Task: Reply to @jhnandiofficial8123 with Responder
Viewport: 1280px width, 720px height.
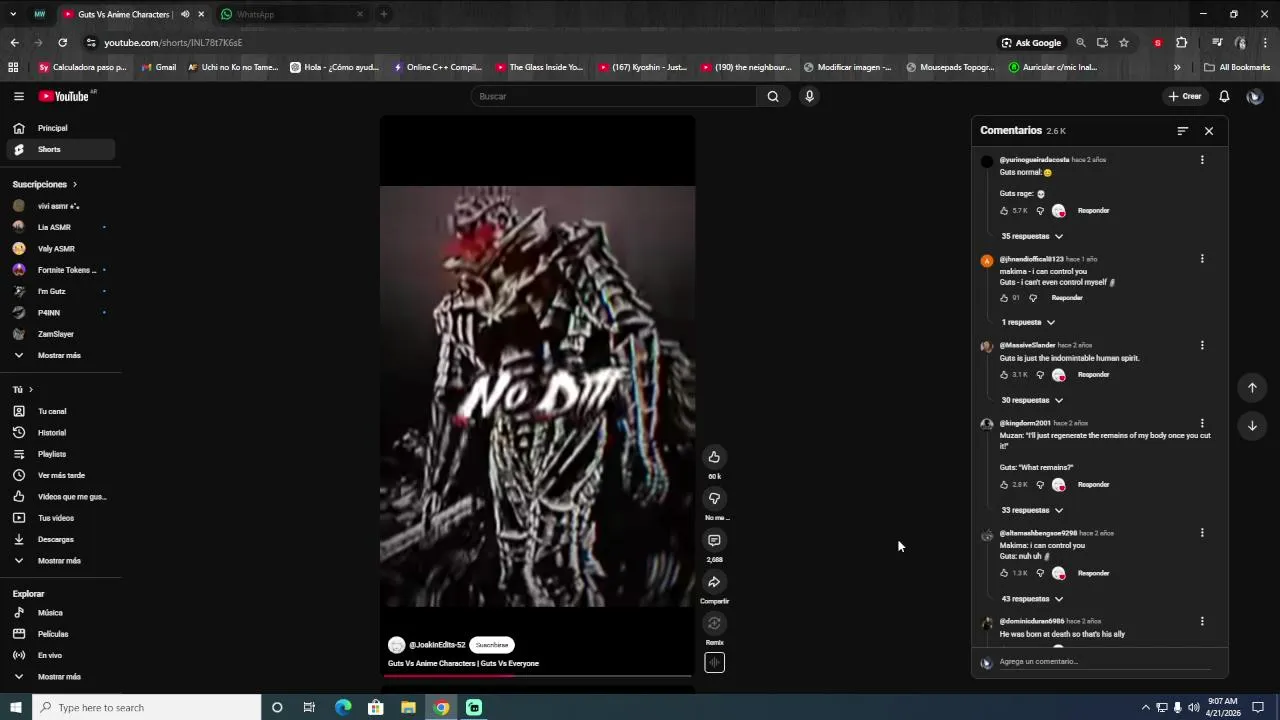Action: [x=1067, y=298]
